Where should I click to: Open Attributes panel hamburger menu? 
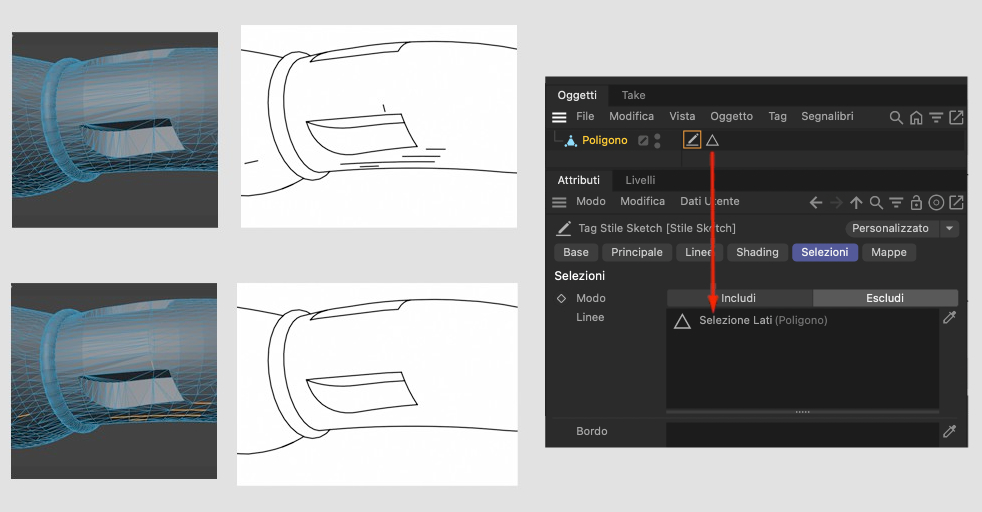(x=559, y=202)
